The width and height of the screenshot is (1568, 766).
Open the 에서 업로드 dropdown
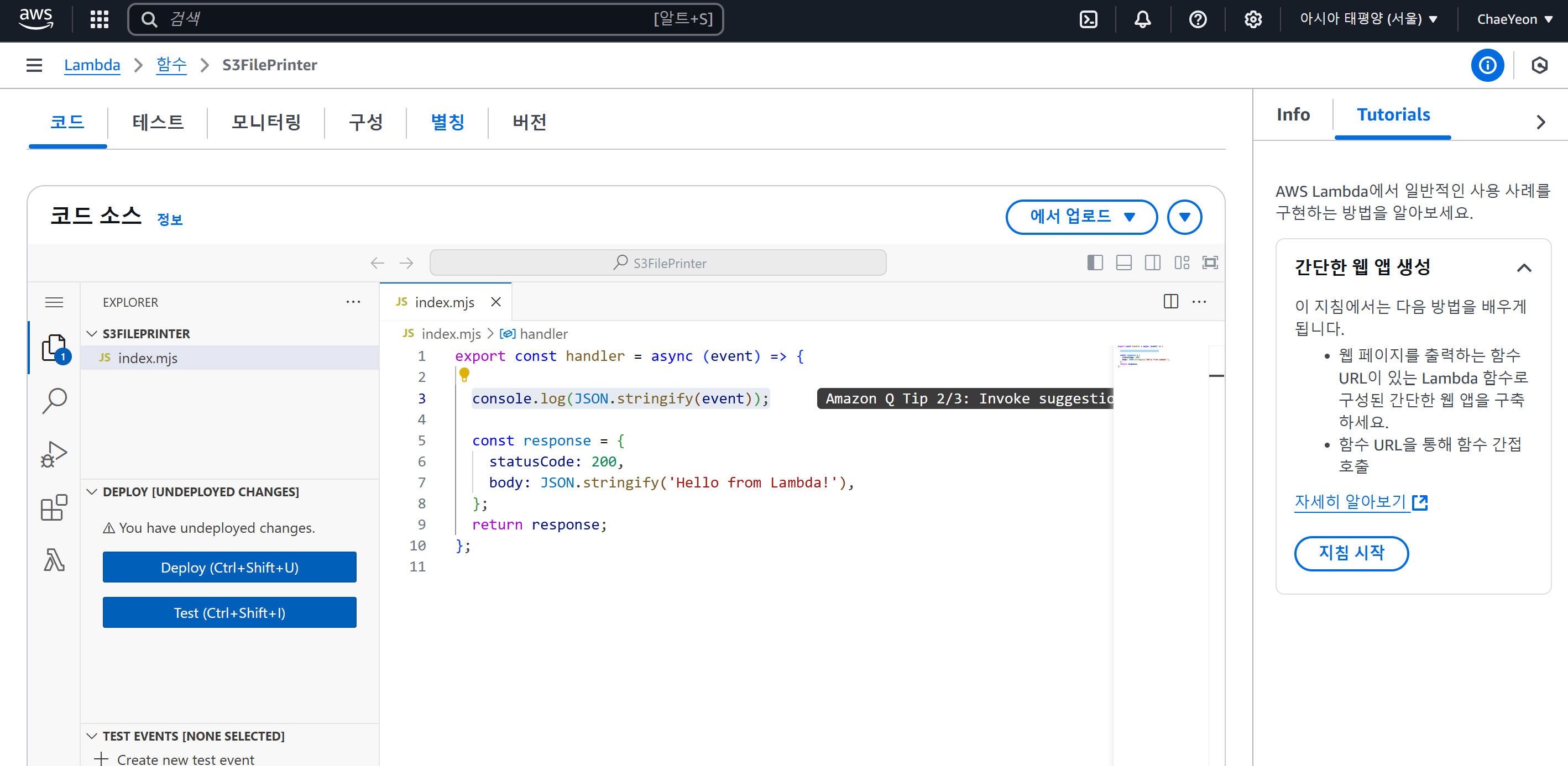(x=1081, y=217)
